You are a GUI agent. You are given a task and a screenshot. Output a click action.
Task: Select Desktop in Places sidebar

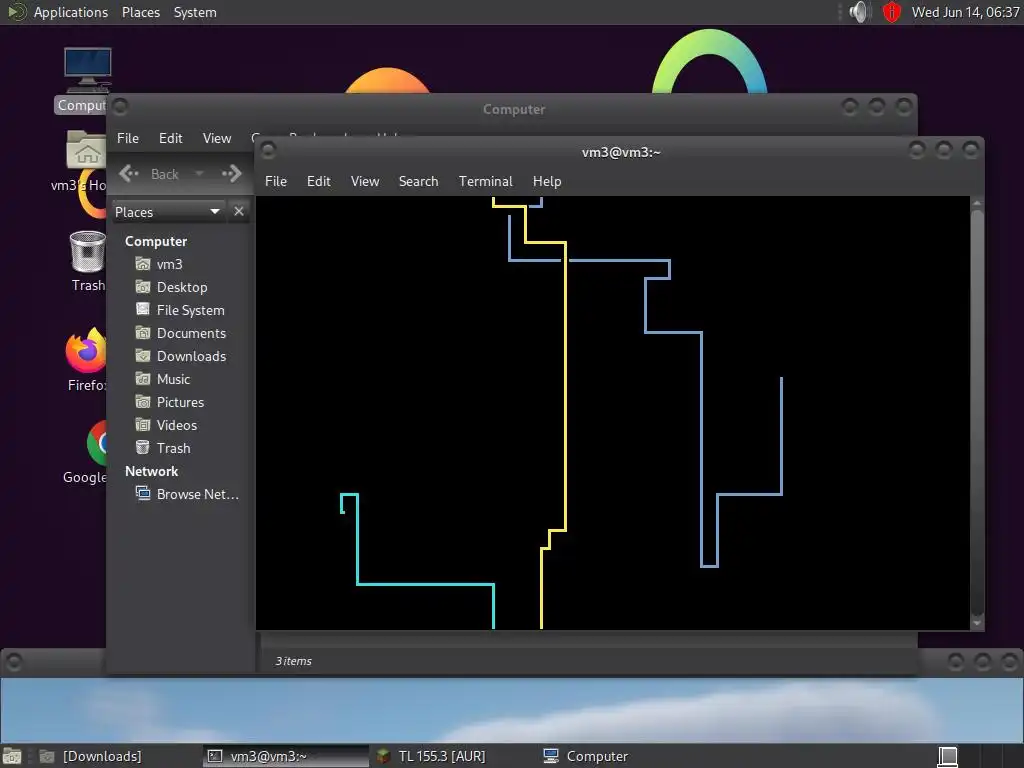[x=182, y=287]
